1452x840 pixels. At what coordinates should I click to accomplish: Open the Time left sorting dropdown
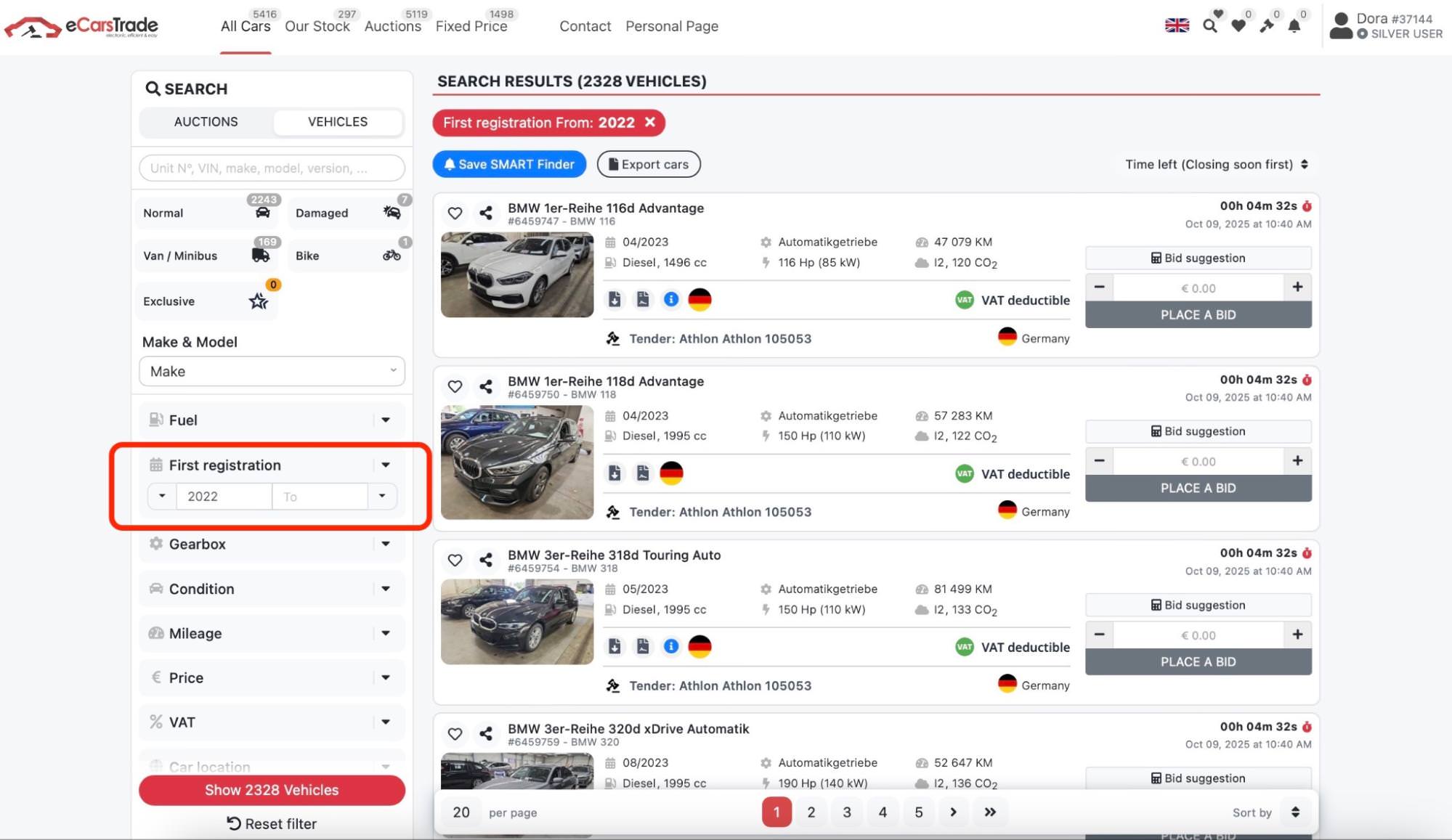pyautogui.click(x=1217, y=164)
